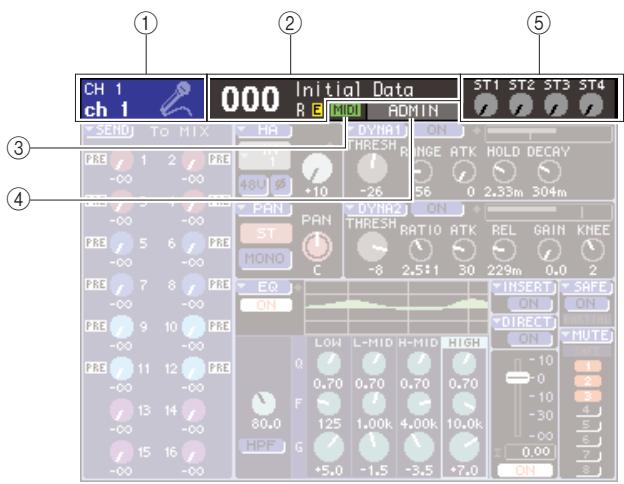Toggle mute group 3

coord(587,396)
